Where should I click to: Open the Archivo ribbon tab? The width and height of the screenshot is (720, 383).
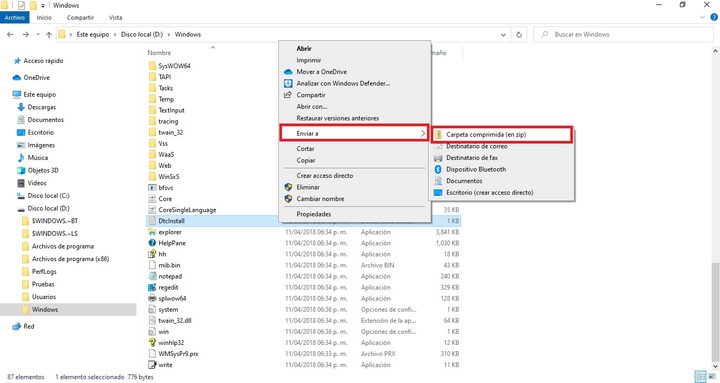pyautogui.click(x=15, y=17)
